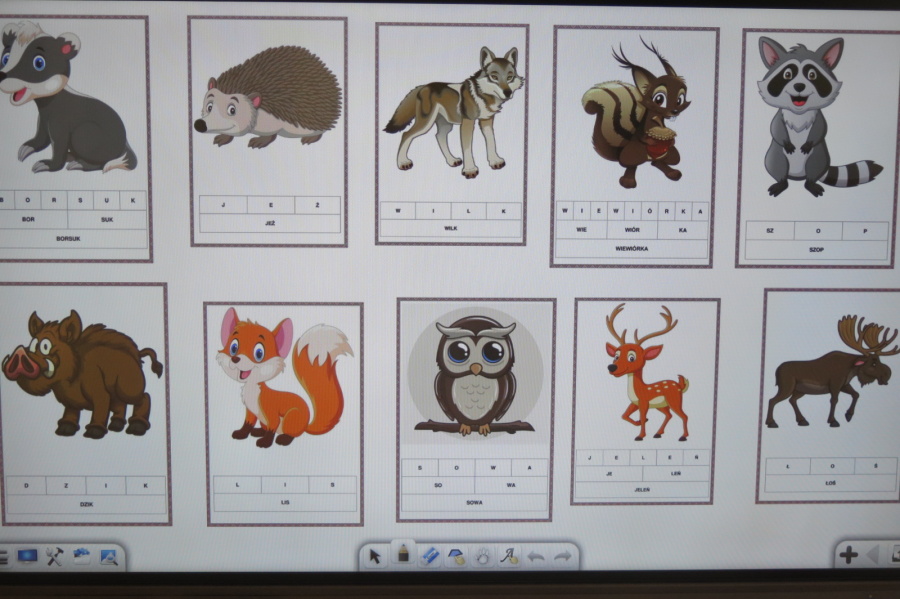This screenshot has height=599, width=900.
Task: Click the syllable KA on squirrel card
Action: click(682, 230)
